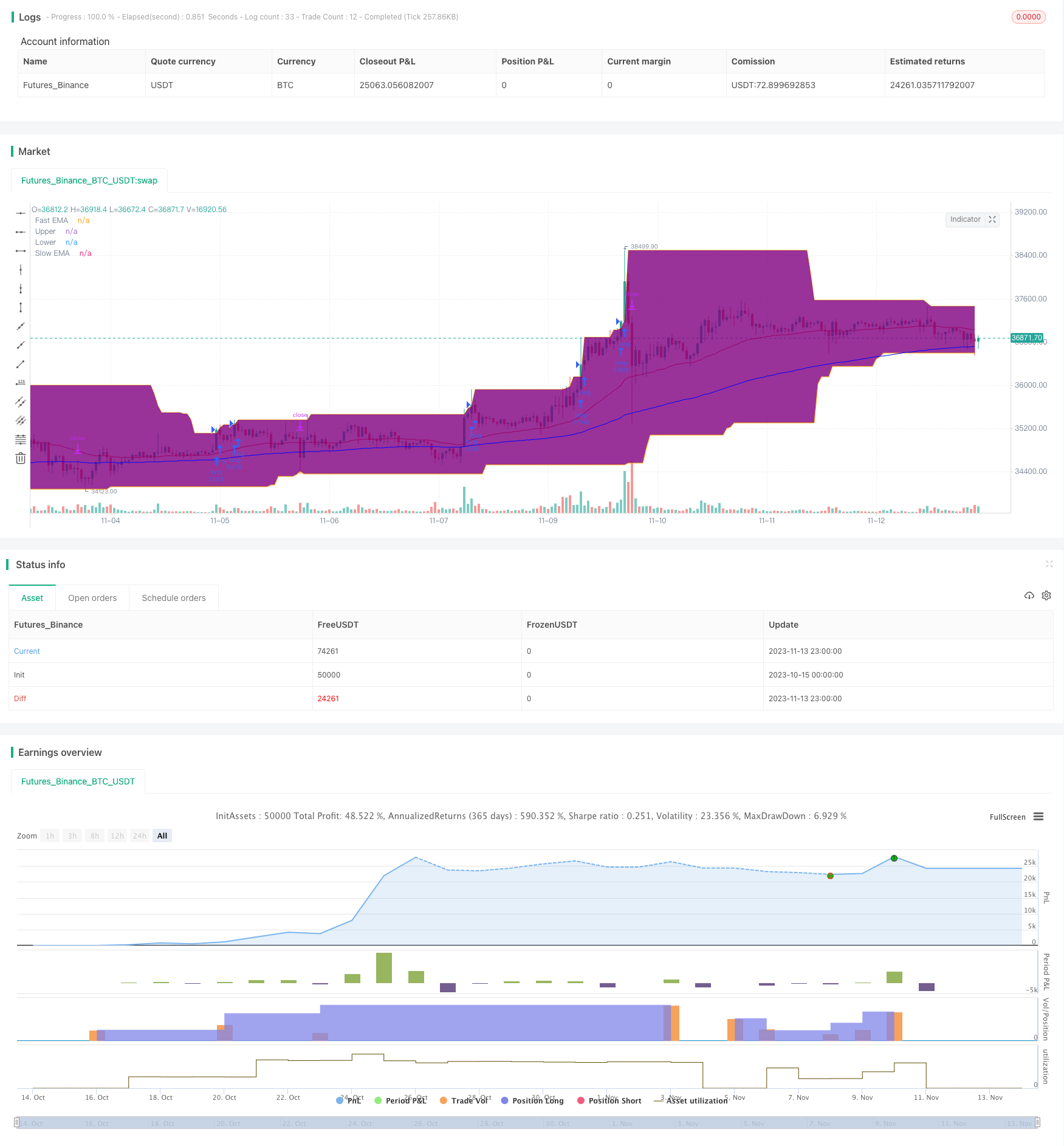Image resolution: width=1064 pixels, height=1146 pixels.
Task: Click the trash icon to delete drawings
Action: (21, 458)
